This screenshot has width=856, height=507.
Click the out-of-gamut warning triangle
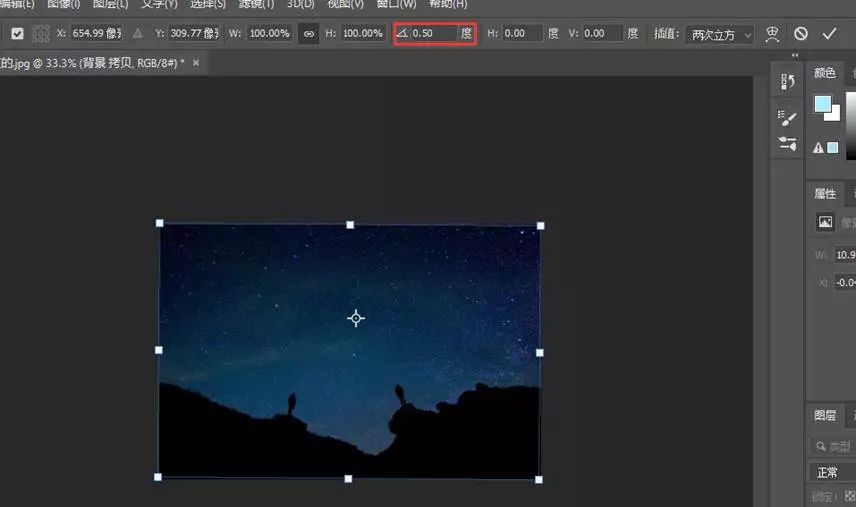818,147
